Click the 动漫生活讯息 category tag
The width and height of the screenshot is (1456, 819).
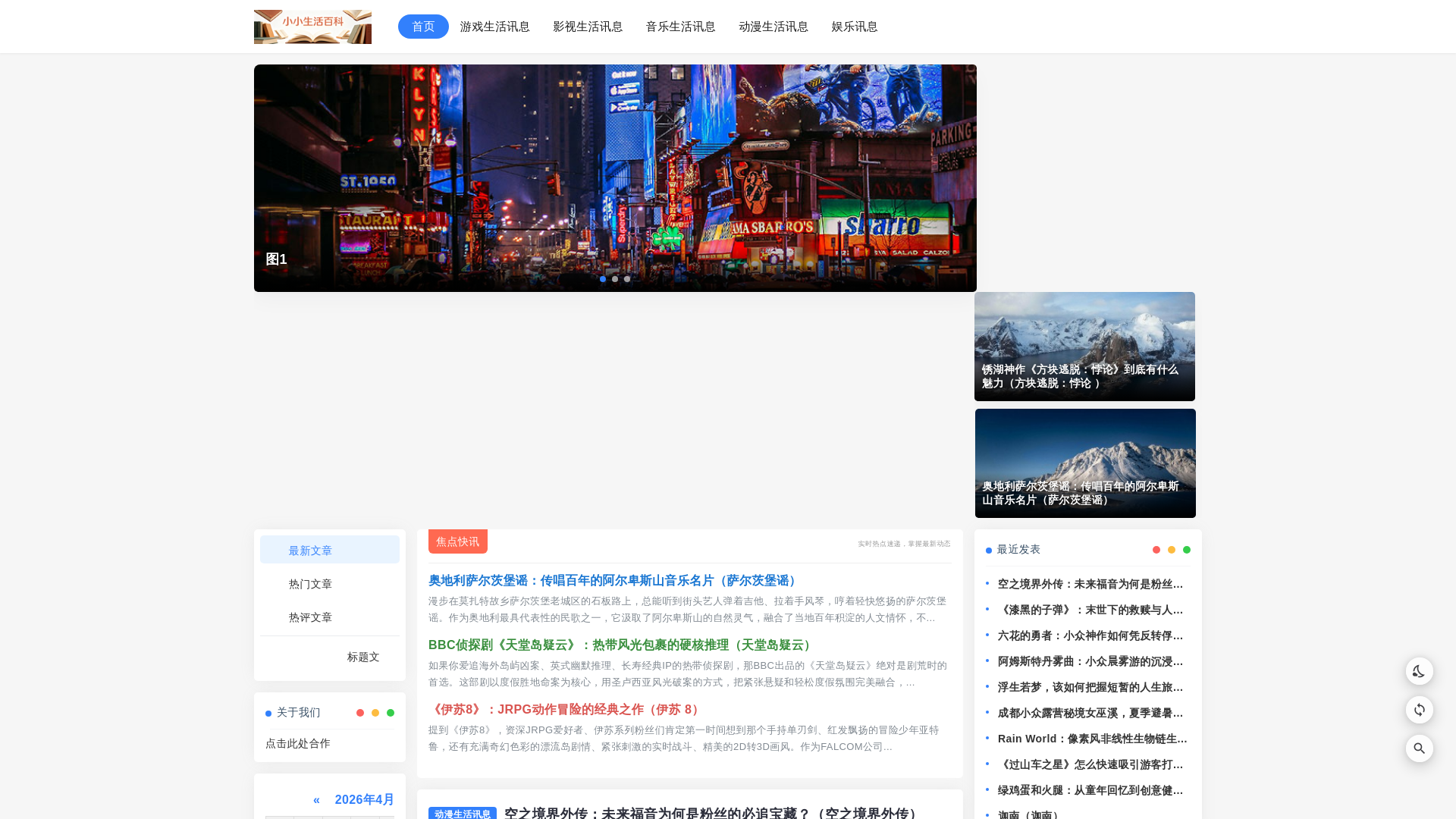[x=463, y=813]
